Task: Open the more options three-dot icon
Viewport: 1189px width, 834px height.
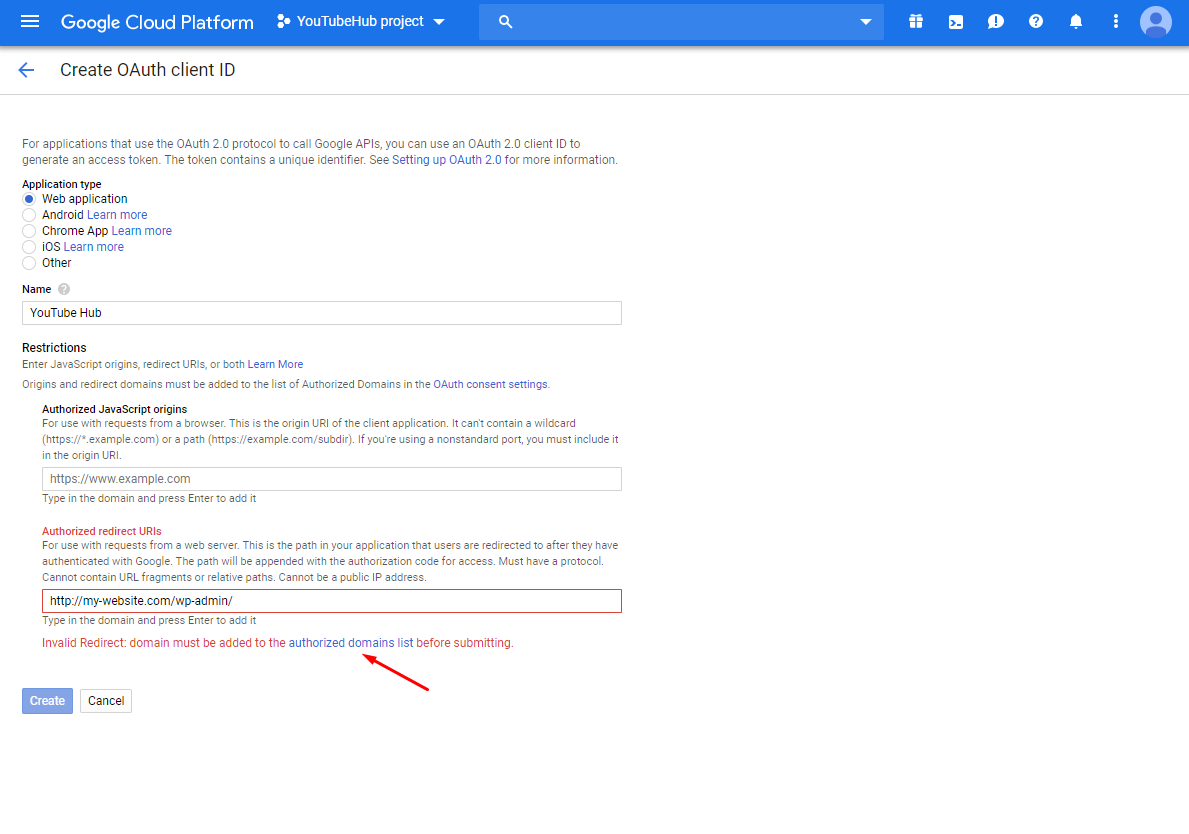Action: [1115, 20]
